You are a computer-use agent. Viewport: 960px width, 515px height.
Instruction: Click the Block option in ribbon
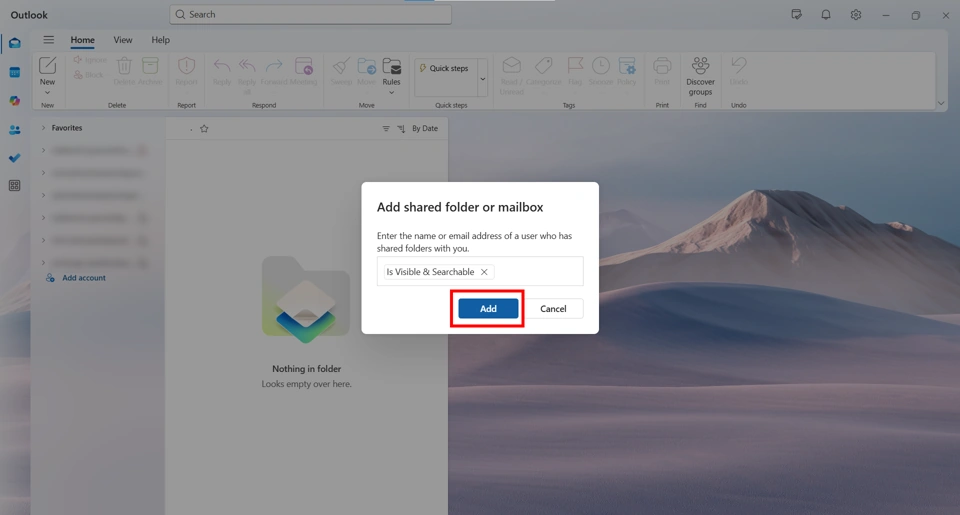tap(89, 75)
